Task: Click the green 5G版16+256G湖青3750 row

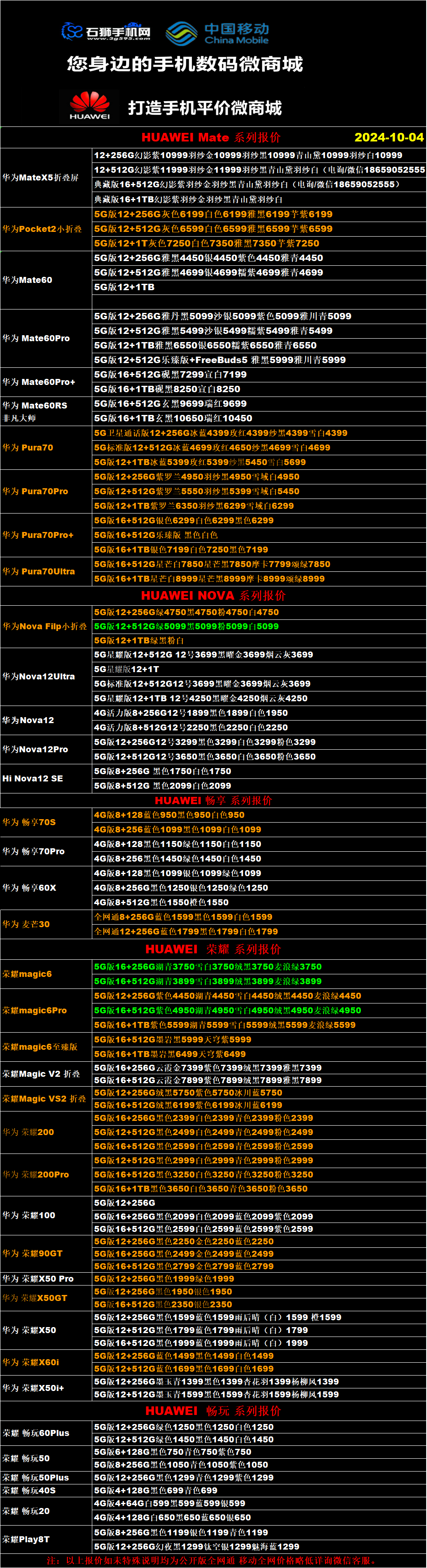Action: coord(259,967)
